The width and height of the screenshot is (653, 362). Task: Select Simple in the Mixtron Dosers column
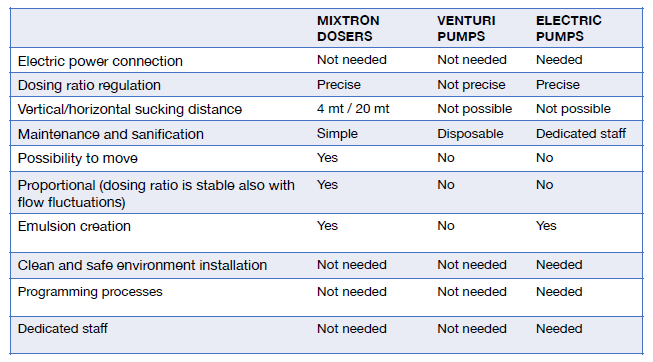tap(337, 134)
